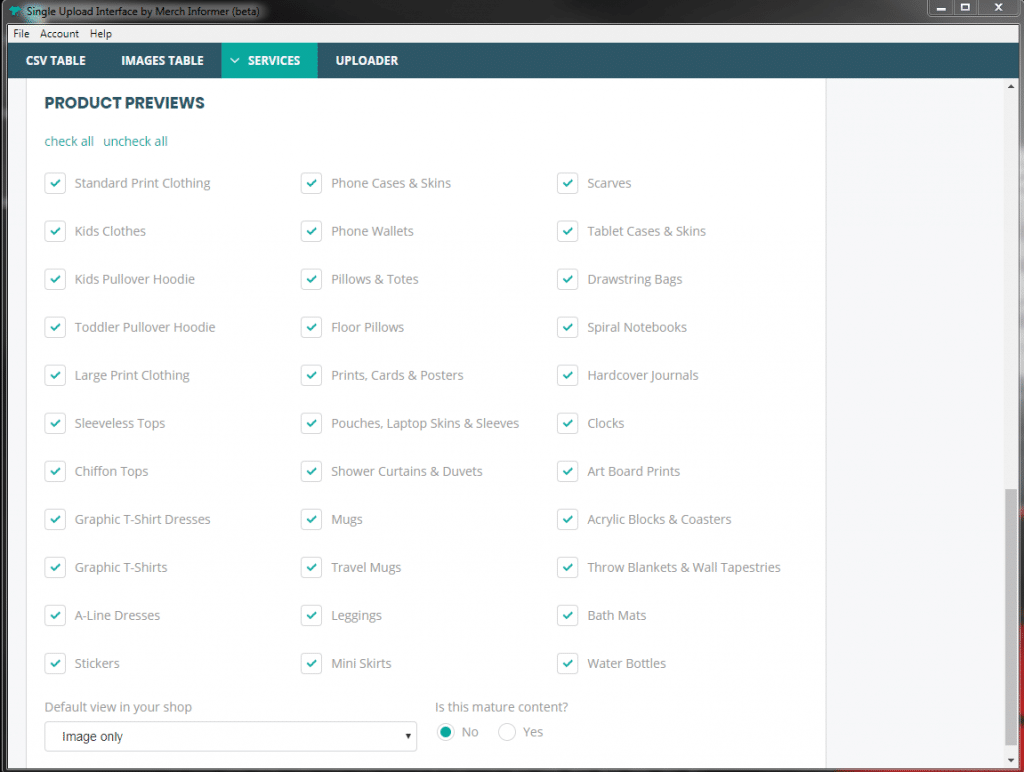Disable the Drawstring Bags checkbox
This screenshot has width=1024, height=772.
click(568, 279)
